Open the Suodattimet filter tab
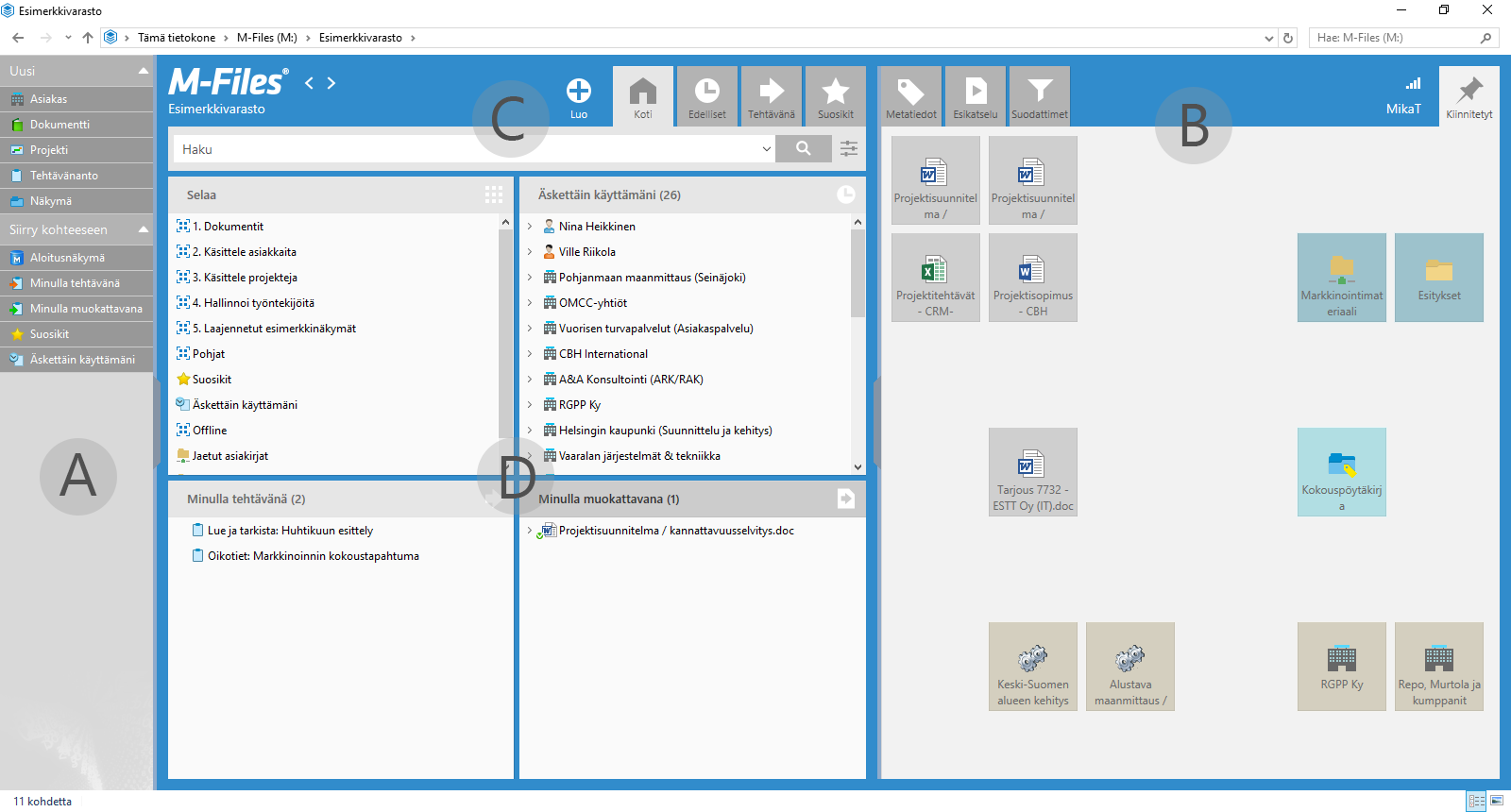 [x=1040, y=96]
